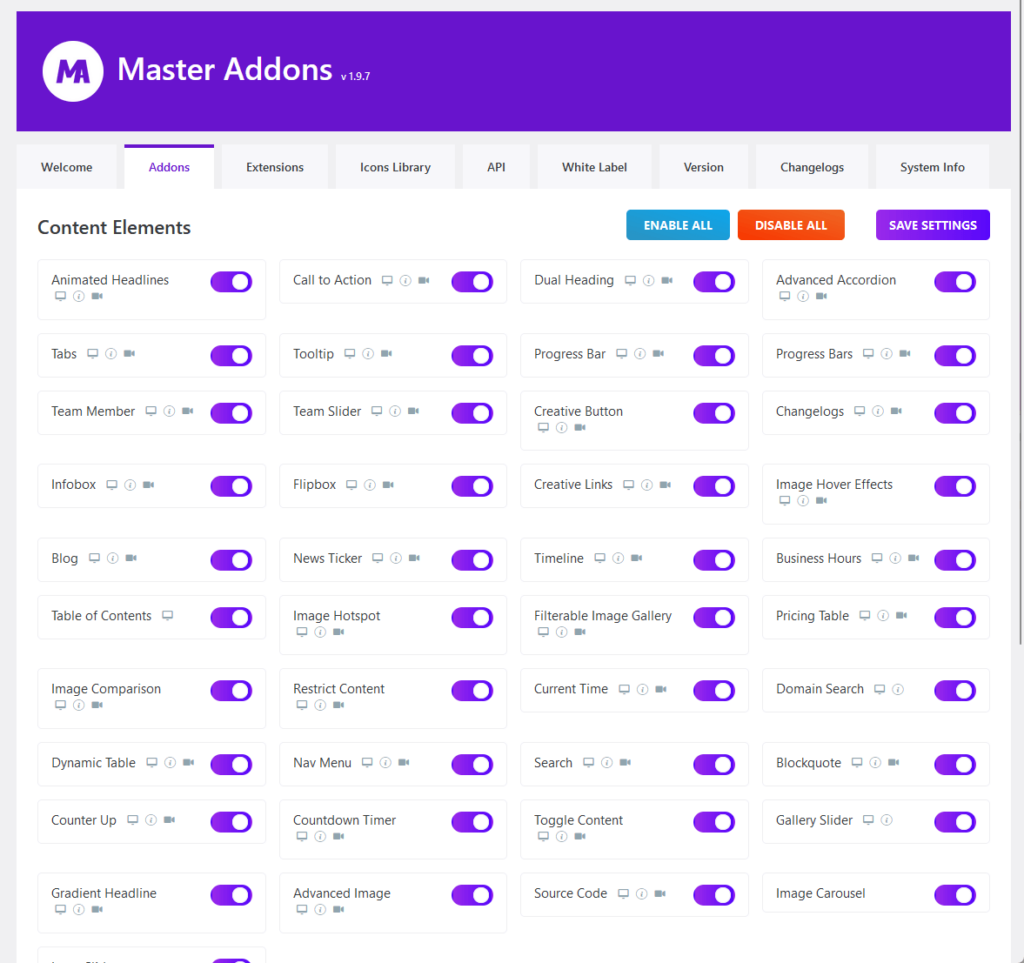Go to the Icons Library tab
The width and height of the screenshot is (1024, 963).
click(x=395, y=167)
